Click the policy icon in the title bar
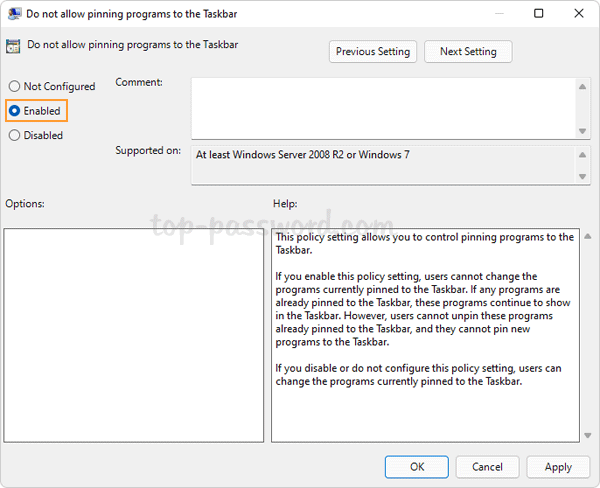The height and width of the screenshot is (488, 600). coord(14,14)
